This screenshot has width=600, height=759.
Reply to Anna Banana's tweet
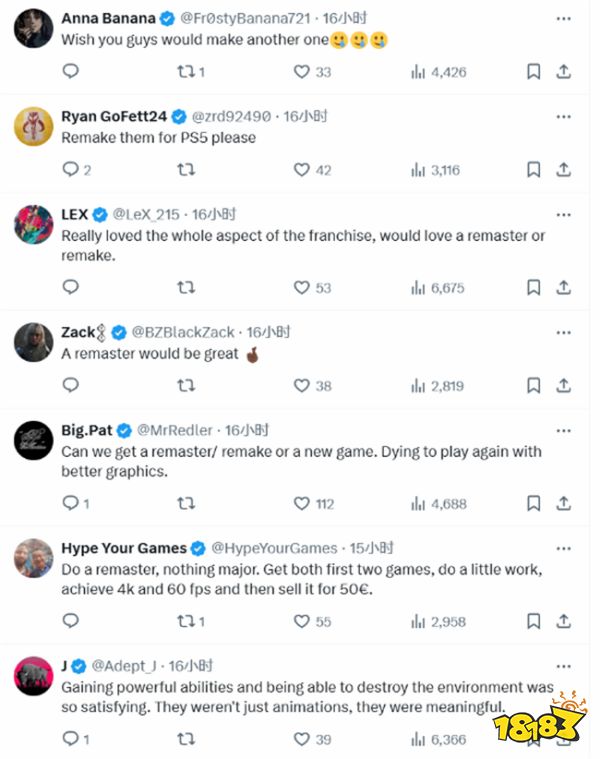click(70, 72)
